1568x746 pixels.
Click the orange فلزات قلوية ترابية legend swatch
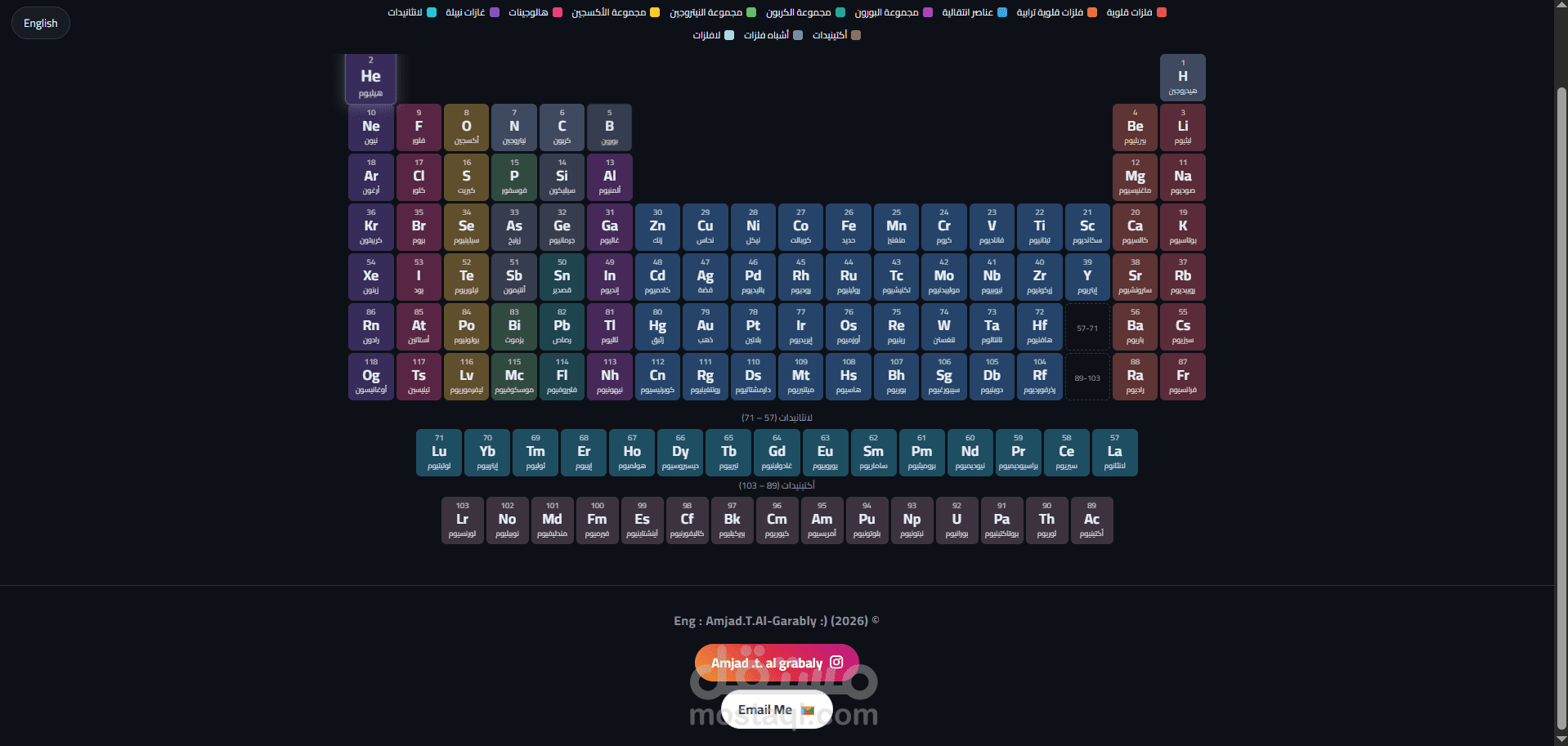(1092, 12)
